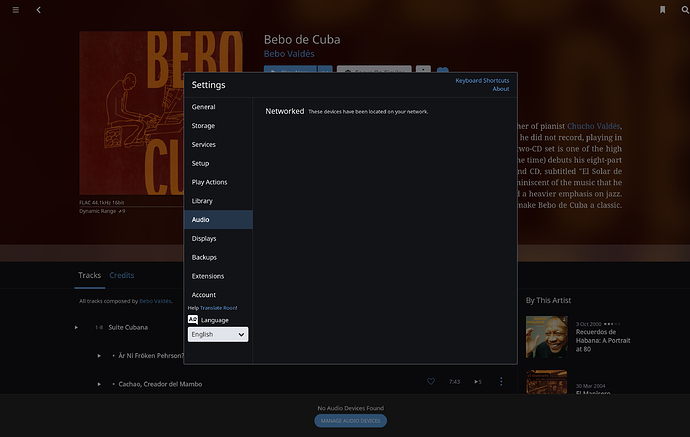The width and height of the screenshot is (690, 437).
Task: Click the FLAC 44.1kHz 16bit format label
Action: (102, 203)
